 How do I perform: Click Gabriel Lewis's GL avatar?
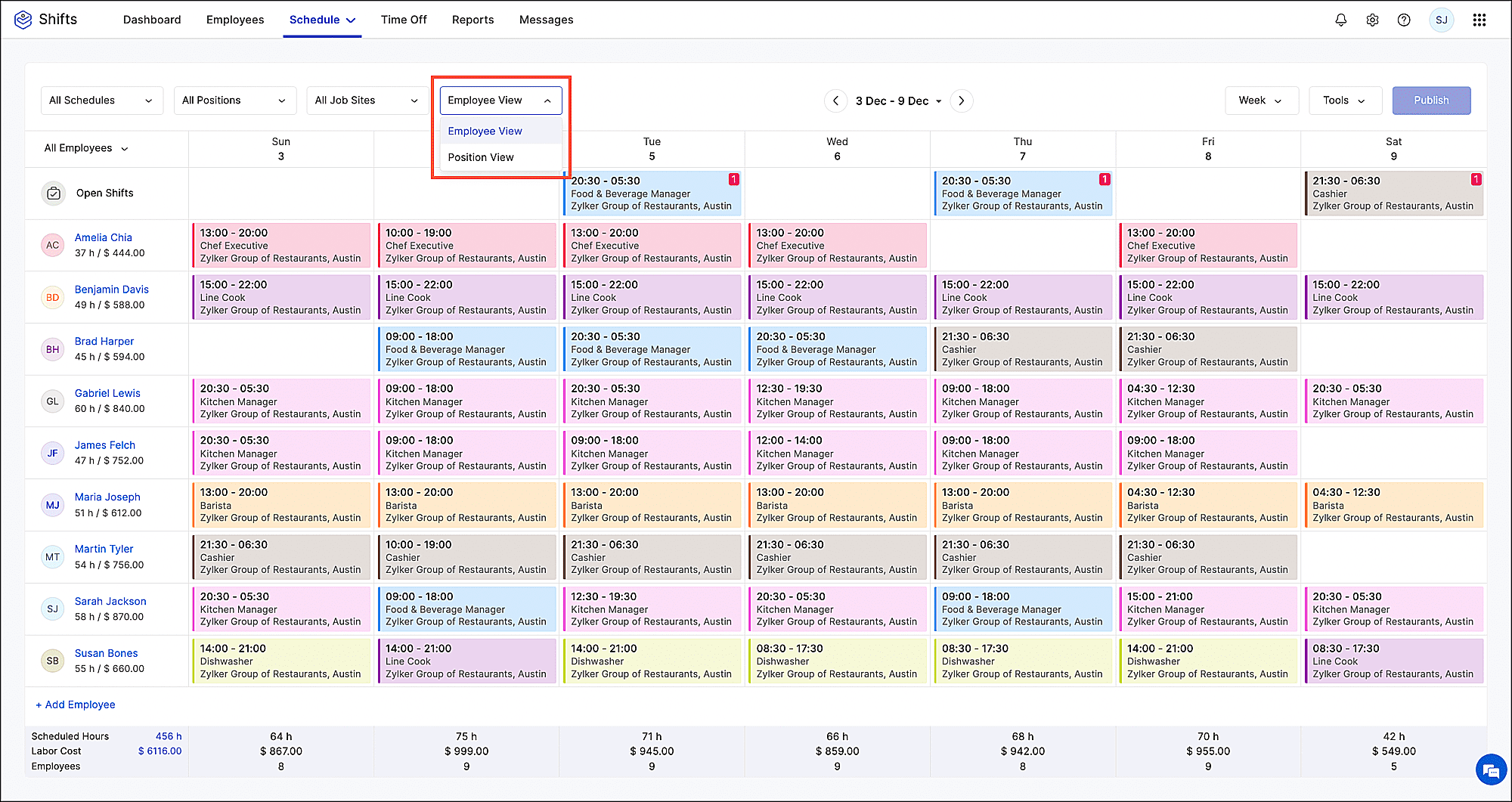click(x=52, y=401)
